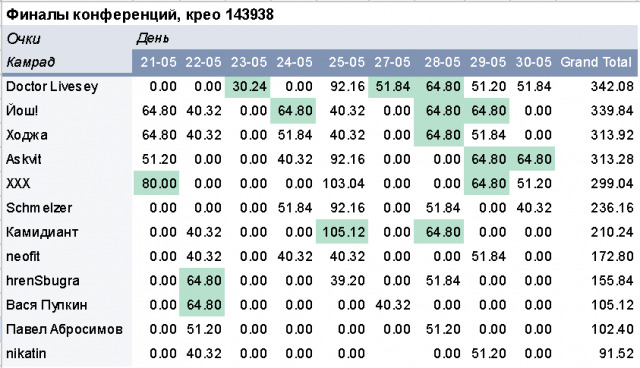Click the 103.04 value in XXX row

[343, 184]
